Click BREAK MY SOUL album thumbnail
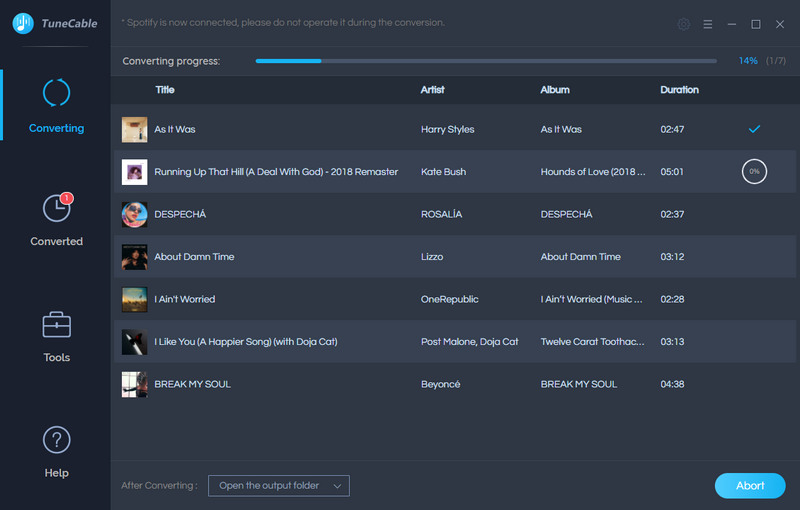800x510 pixels. 135,384
